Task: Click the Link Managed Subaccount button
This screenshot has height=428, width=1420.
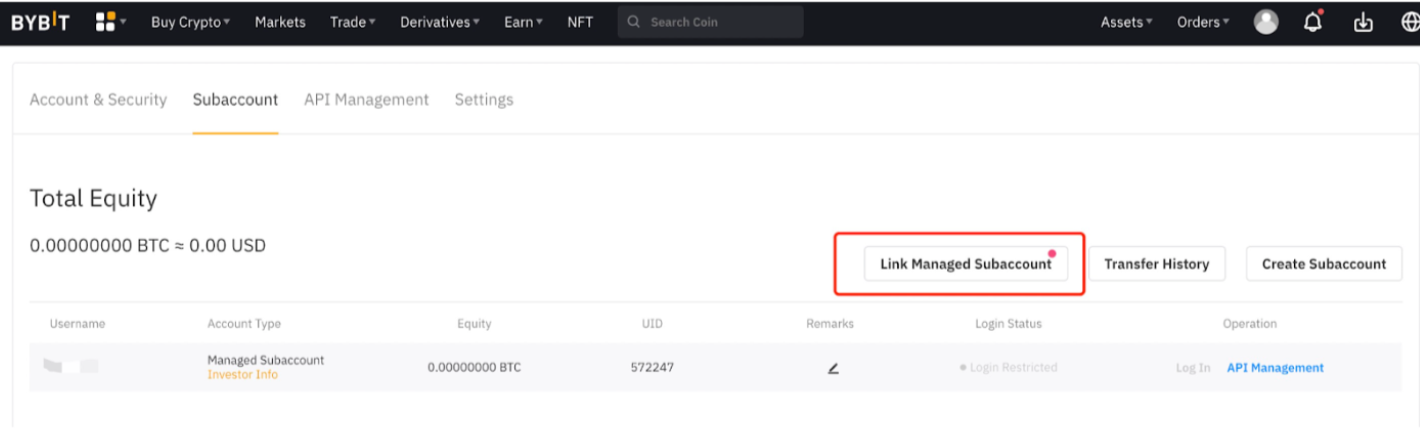Action: point(965,264)
